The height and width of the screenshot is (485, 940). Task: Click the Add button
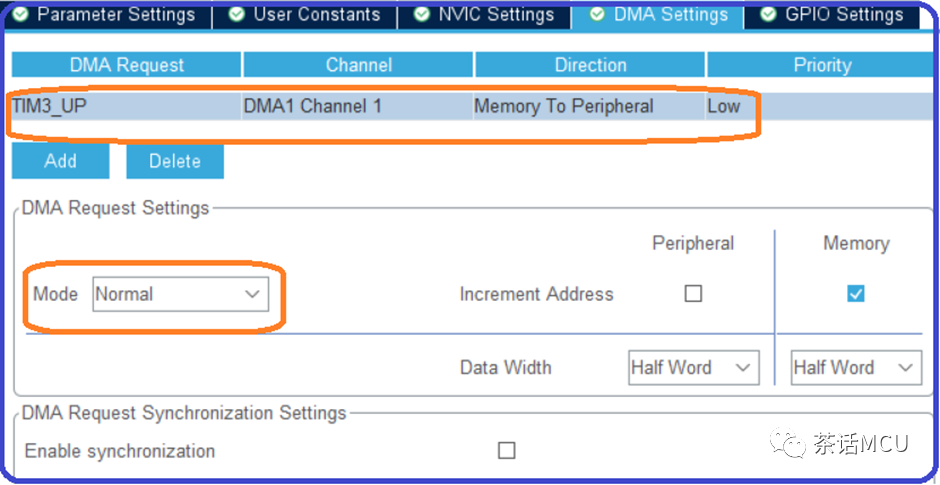click(61, 161)
